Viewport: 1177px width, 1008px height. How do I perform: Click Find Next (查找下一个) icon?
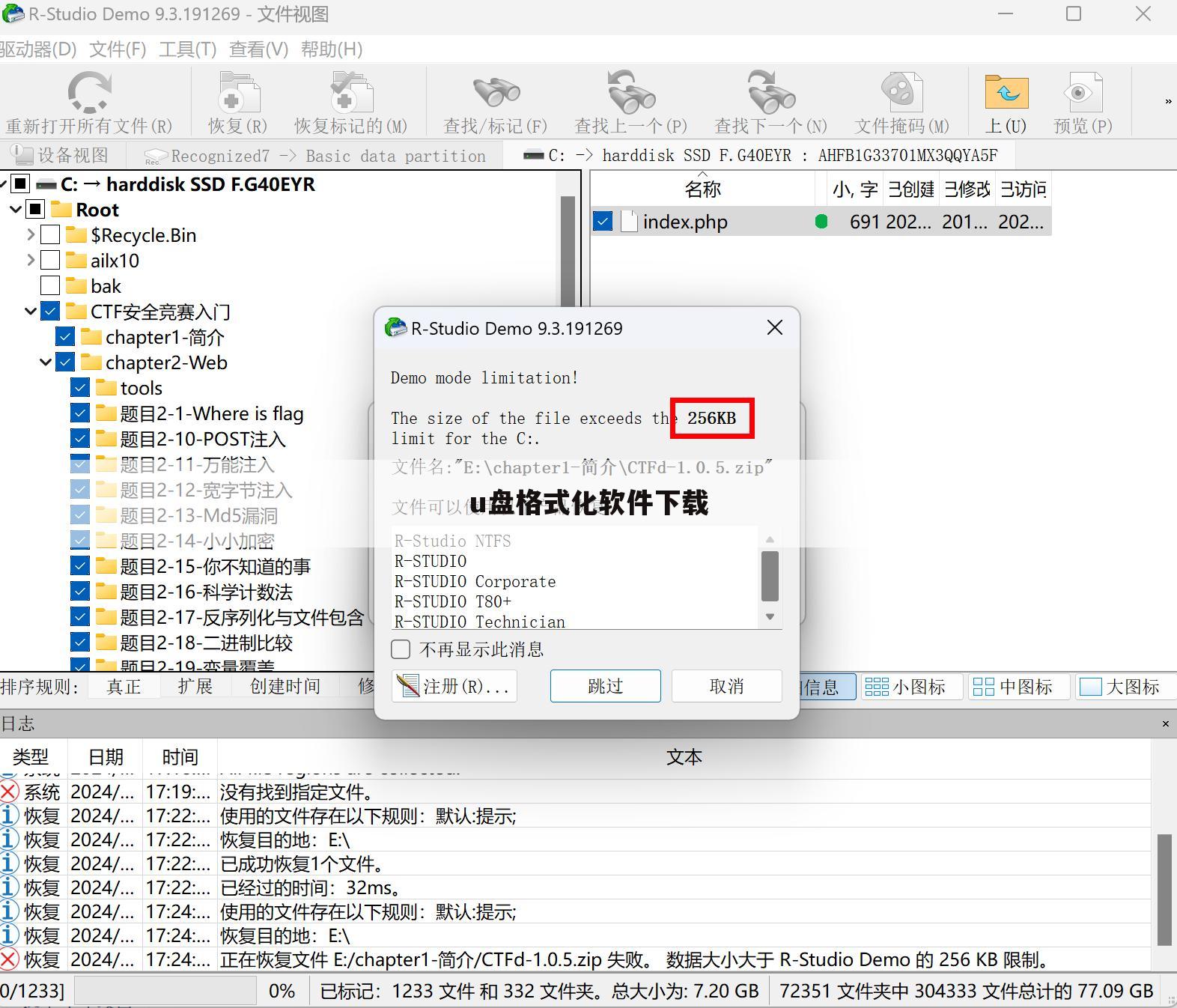point(770,92)
